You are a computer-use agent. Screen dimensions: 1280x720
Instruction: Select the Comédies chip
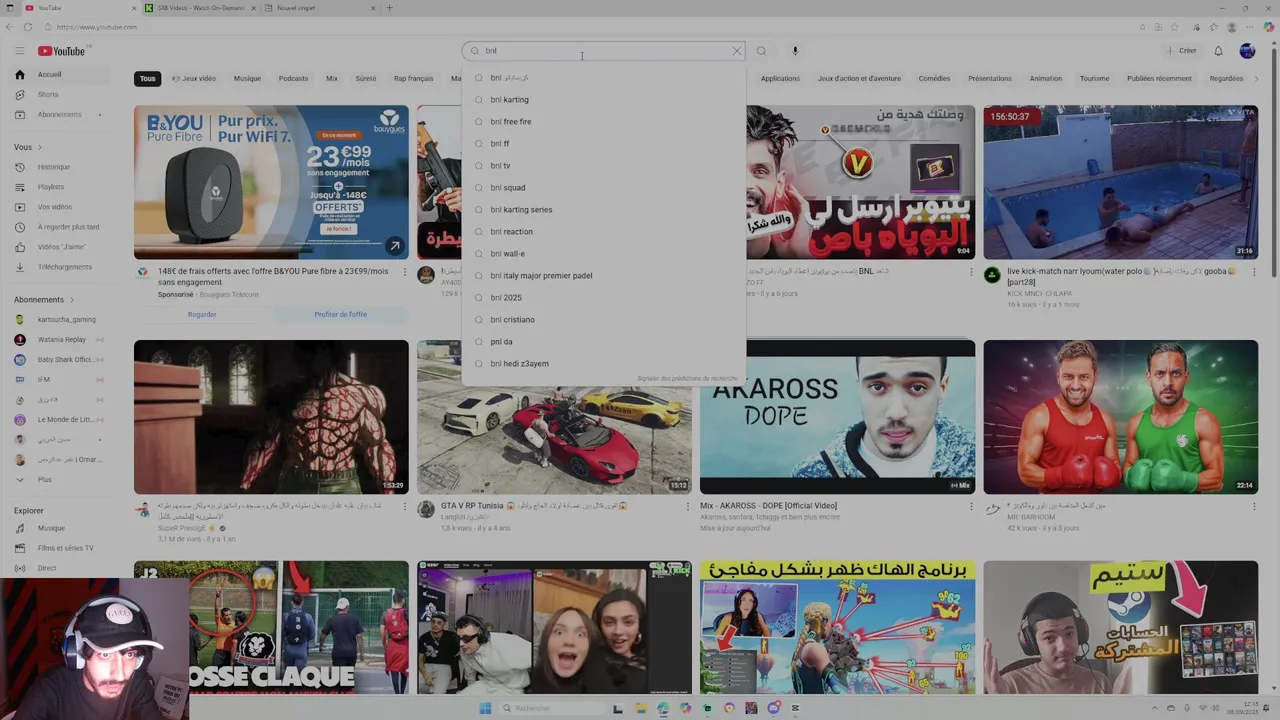pyautogui.click(x=934, y=79)
